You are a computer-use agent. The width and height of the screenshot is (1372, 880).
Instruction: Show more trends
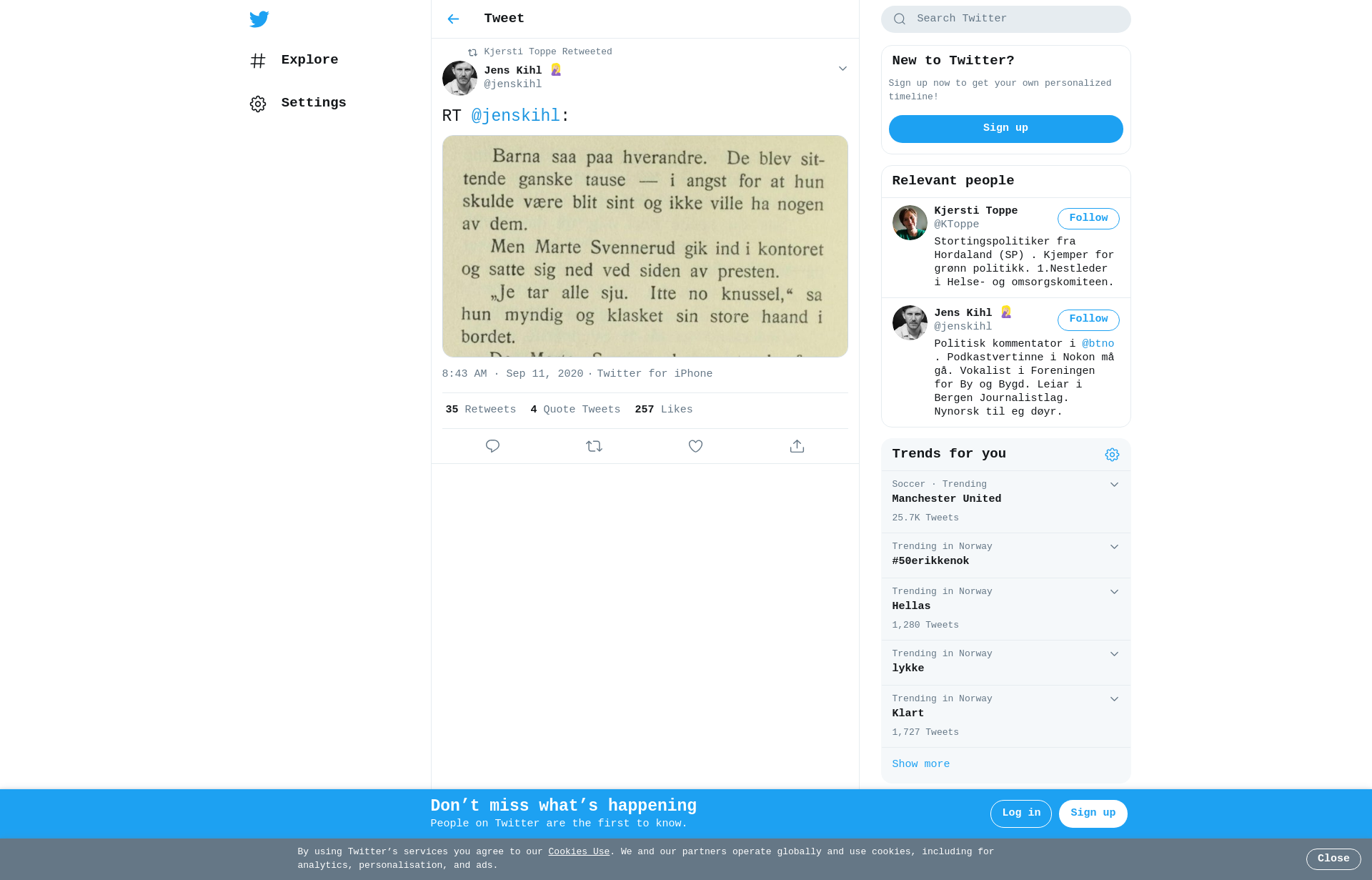920,764
